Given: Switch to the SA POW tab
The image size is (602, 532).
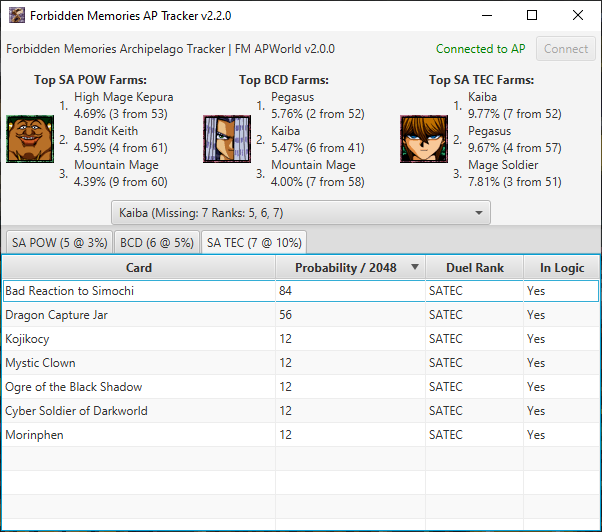Looking at the screenshot, I should [60, 243].
